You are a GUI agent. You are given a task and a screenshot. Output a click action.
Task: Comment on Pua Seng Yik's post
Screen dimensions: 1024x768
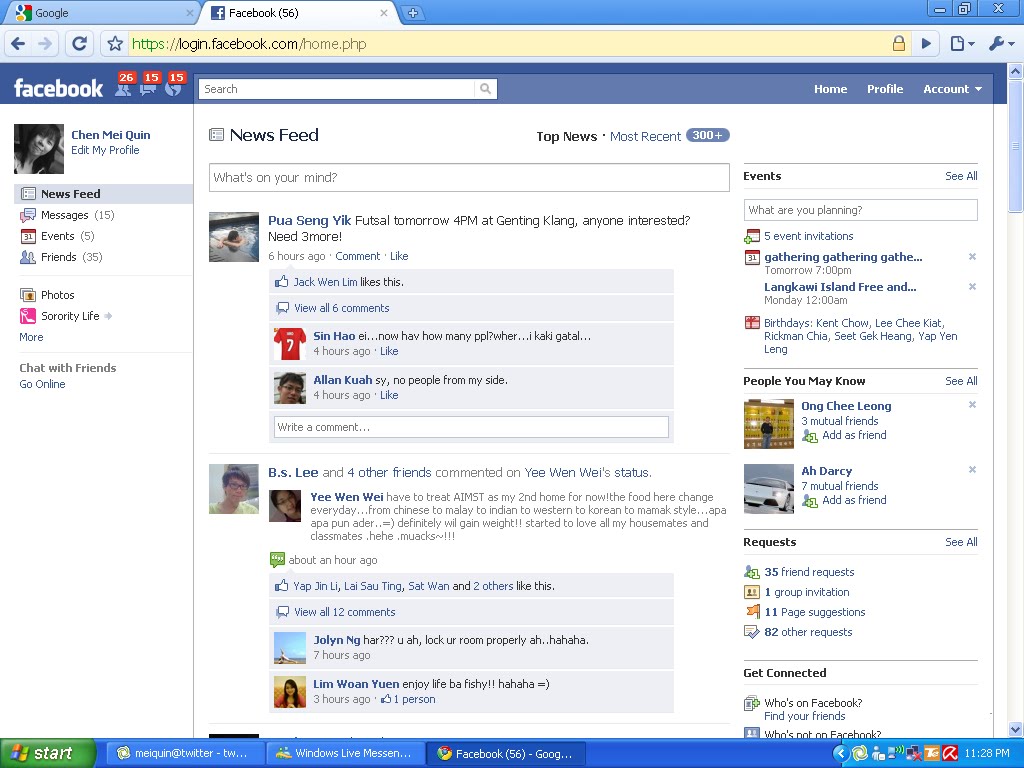[x=357, y=256]
